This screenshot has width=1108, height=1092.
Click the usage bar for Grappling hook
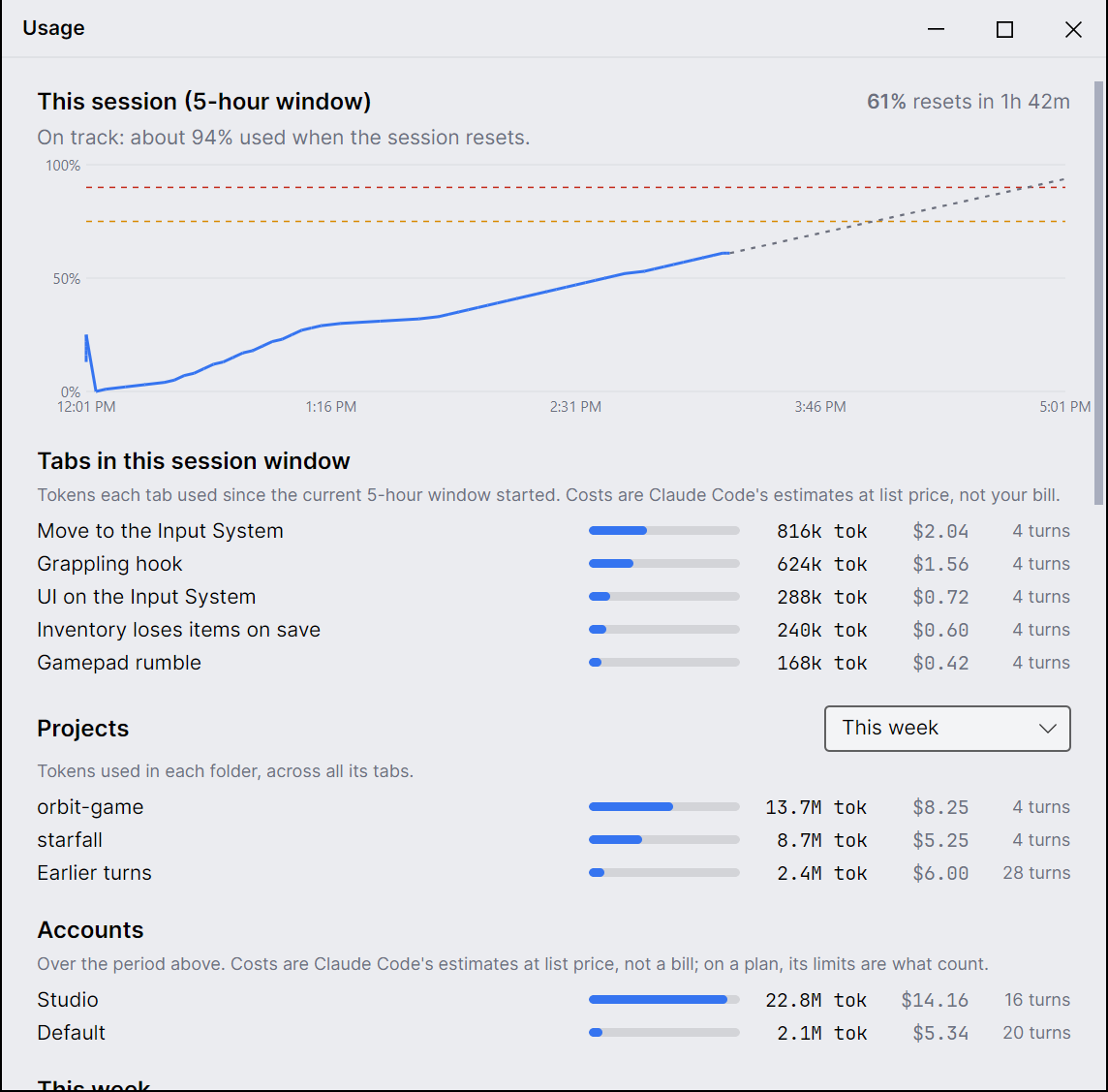click(x=664, y=564)
